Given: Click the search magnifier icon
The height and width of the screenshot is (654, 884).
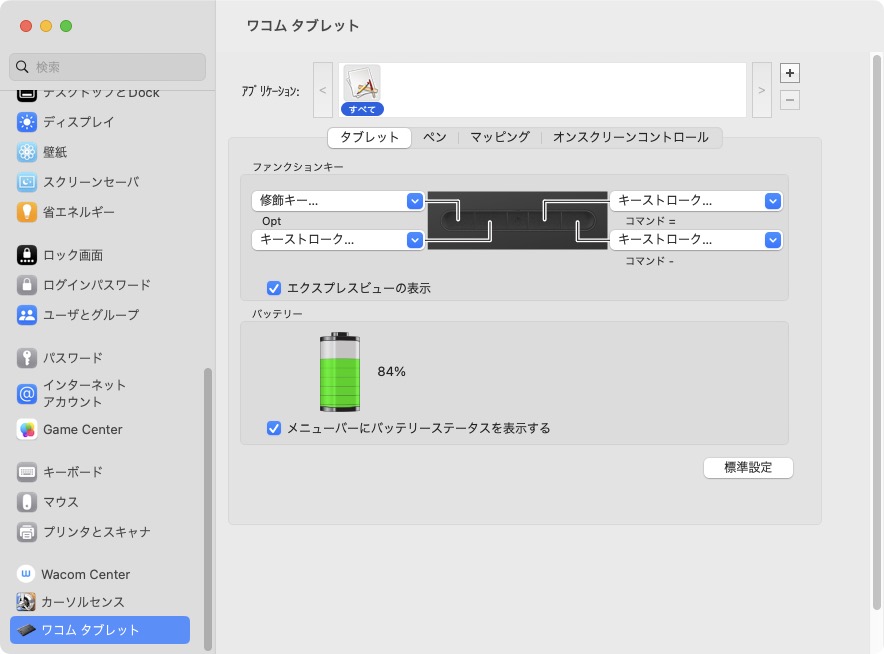Looking at the screenshot, I should click(x=22, y=67).
